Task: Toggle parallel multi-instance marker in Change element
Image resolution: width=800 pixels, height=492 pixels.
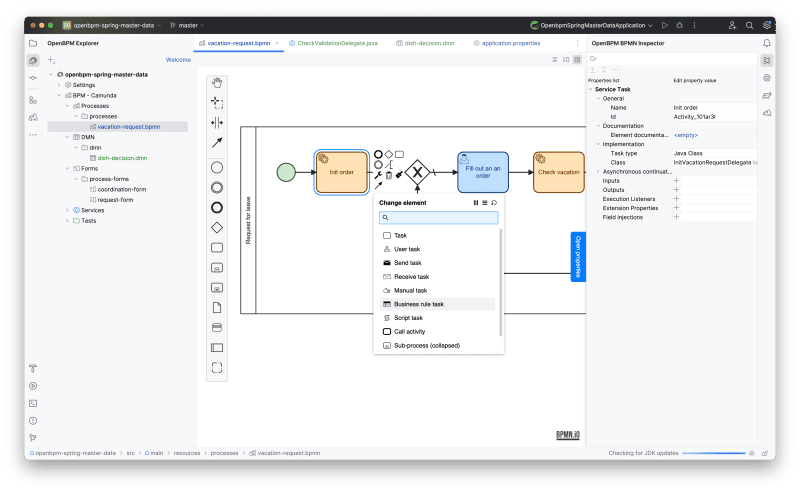Action: 475,202
